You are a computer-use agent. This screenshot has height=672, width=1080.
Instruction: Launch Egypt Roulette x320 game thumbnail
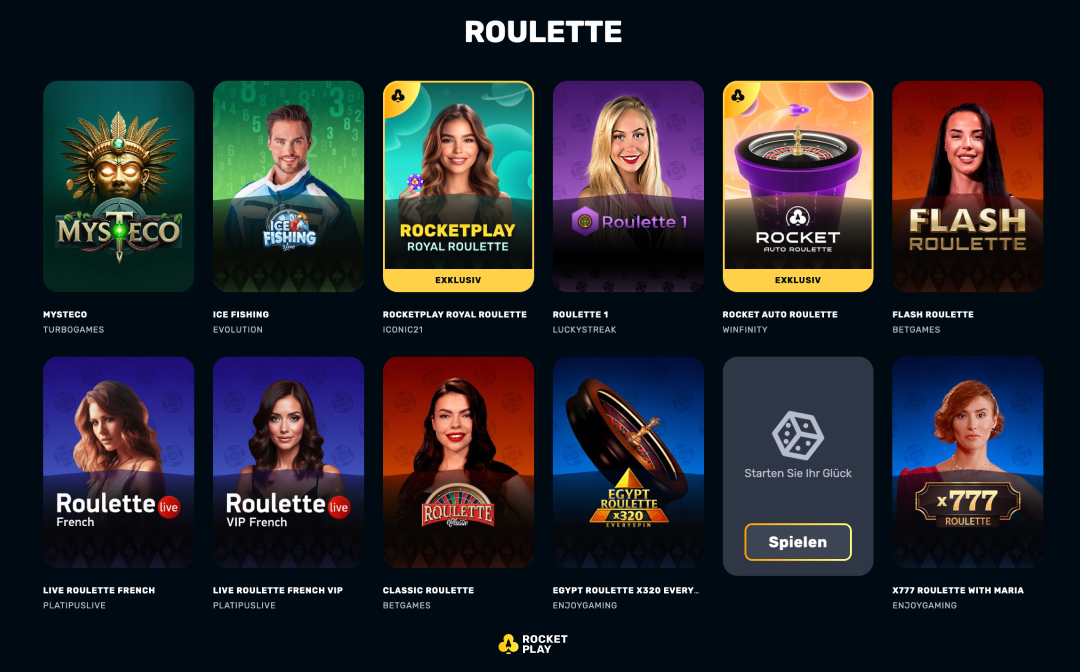point(628,462)
